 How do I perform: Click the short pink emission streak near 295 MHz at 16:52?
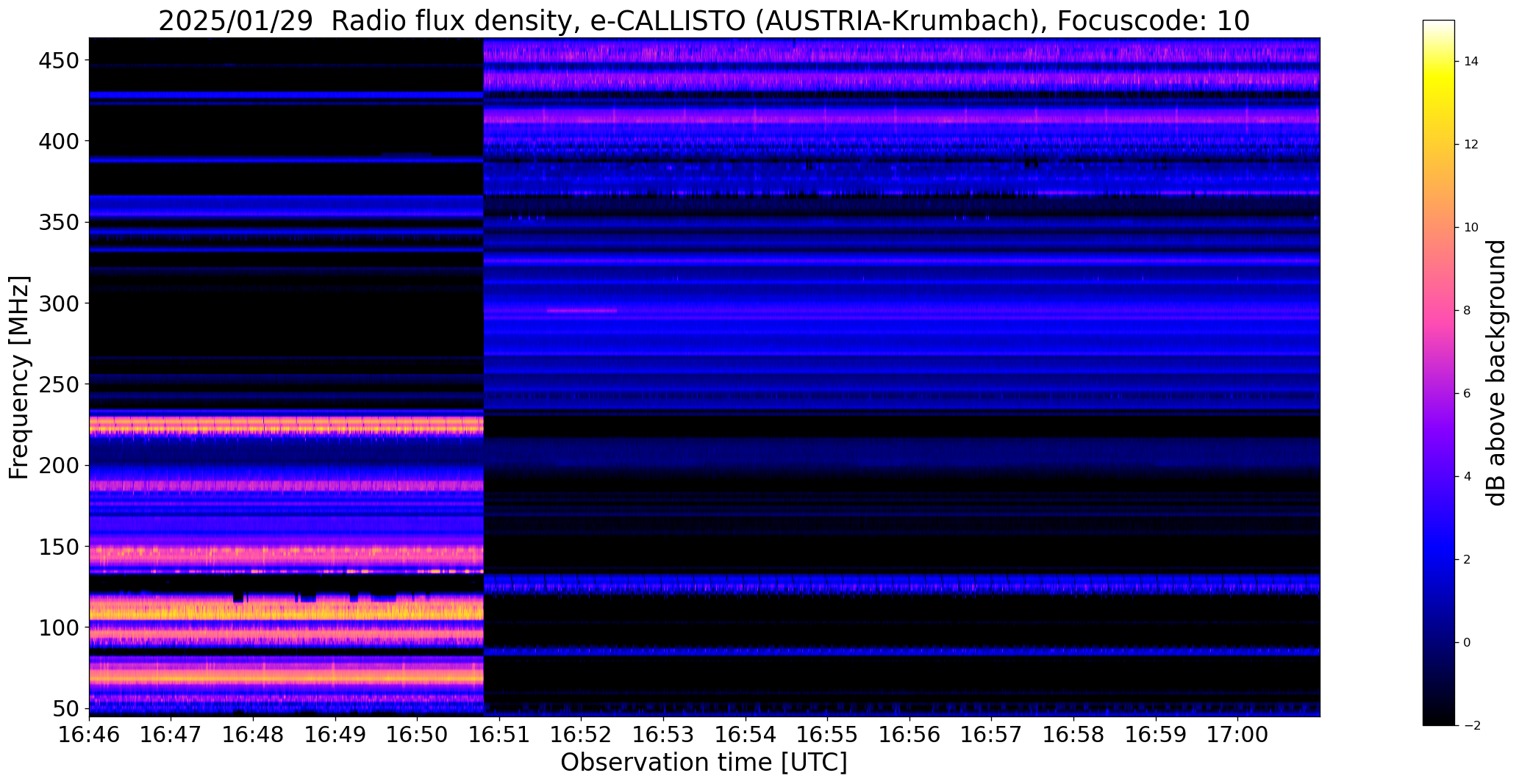click(x=582, y=311)
